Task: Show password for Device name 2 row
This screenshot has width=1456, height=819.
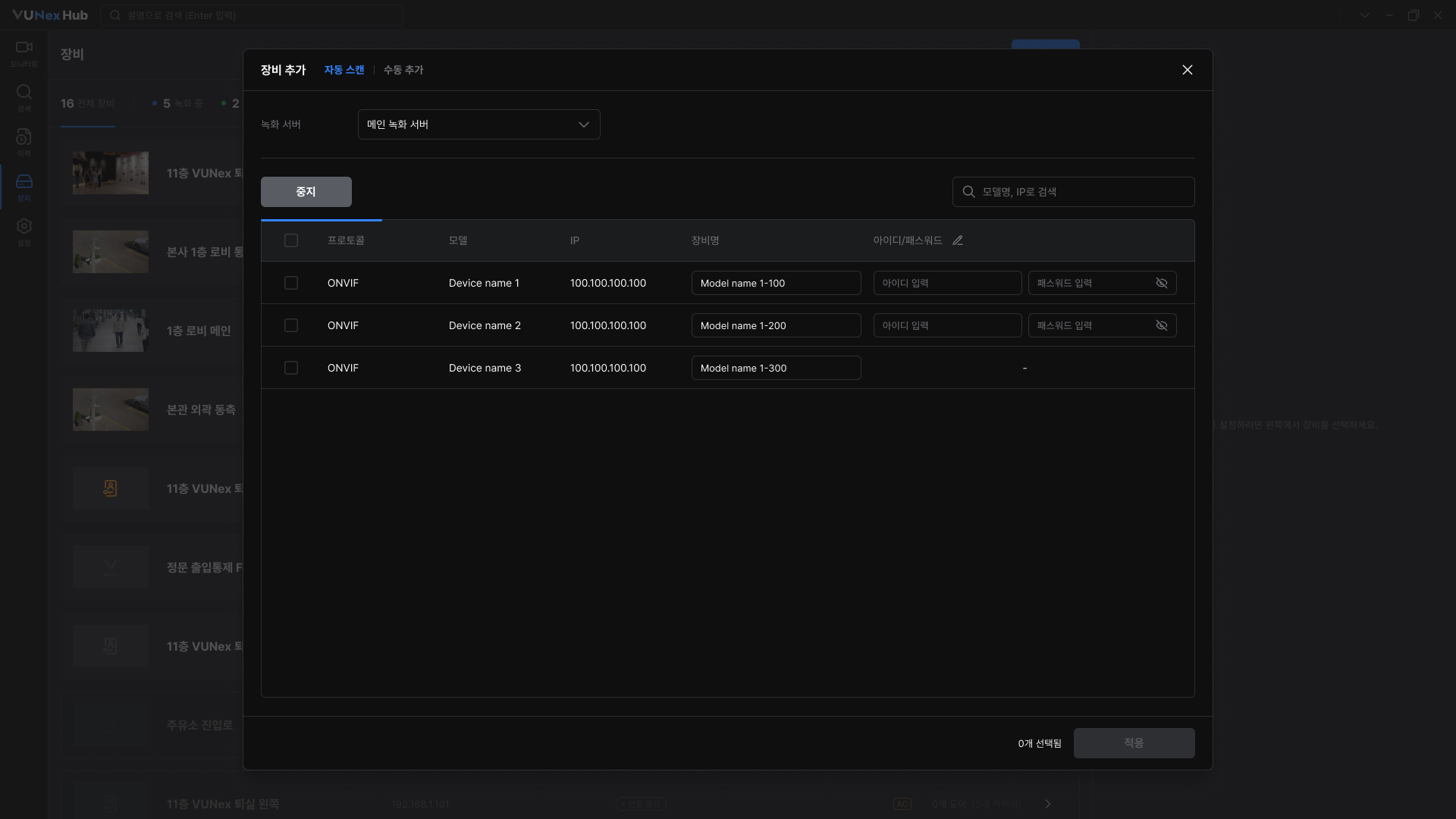Action: [1161, 325]
